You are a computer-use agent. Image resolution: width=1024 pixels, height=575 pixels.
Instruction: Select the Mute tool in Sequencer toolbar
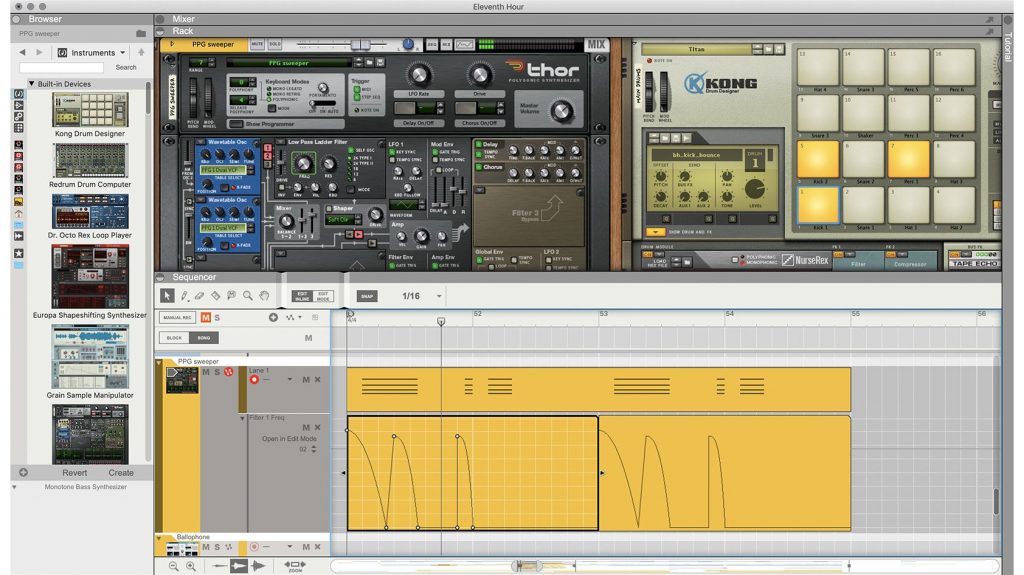tap(231, 296)
